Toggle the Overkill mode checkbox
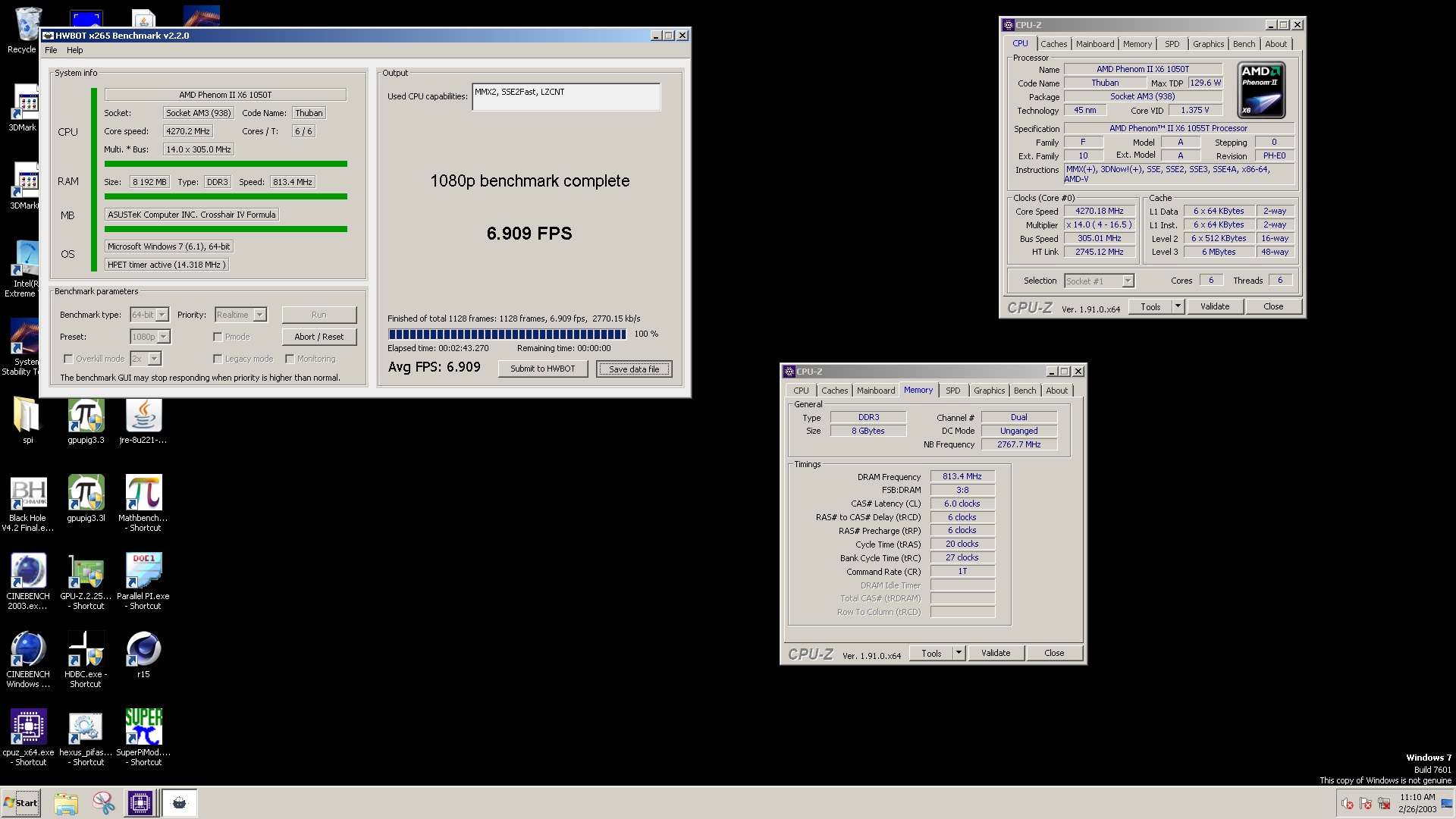Screen dimensions: 1456x819 coord(68,359)
